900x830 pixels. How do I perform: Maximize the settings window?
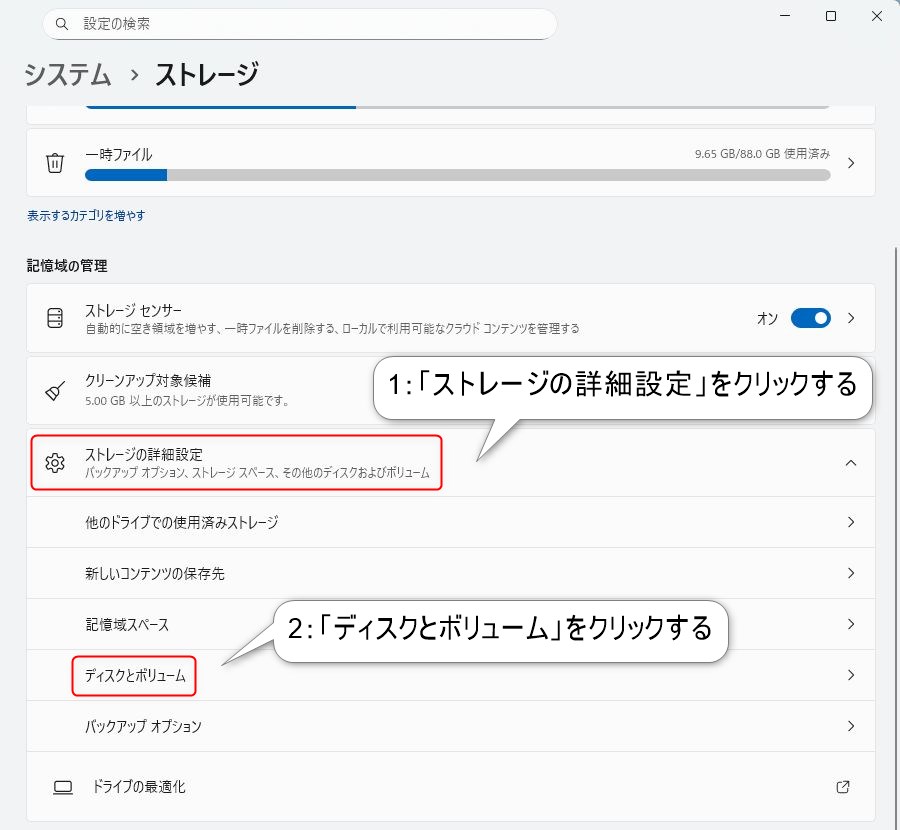tap(831, 16)
